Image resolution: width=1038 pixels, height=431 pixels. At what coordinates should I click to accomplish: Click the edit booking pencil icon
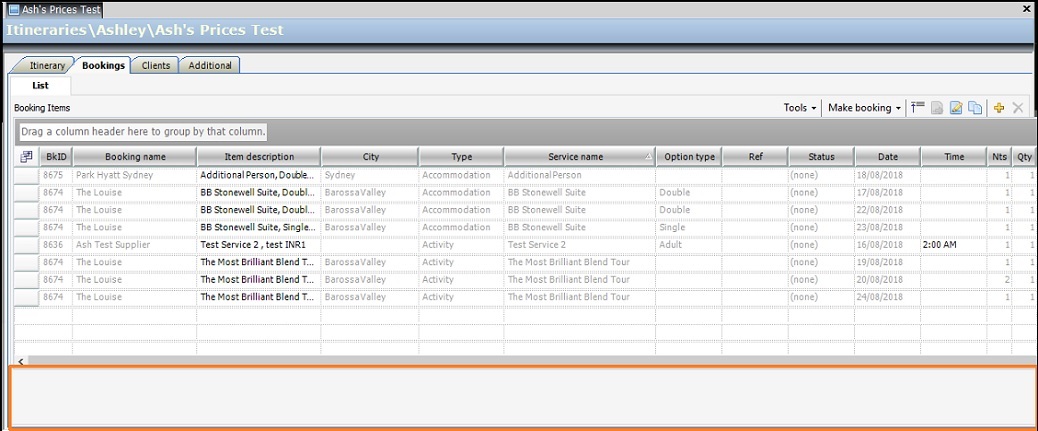point(956,108)
